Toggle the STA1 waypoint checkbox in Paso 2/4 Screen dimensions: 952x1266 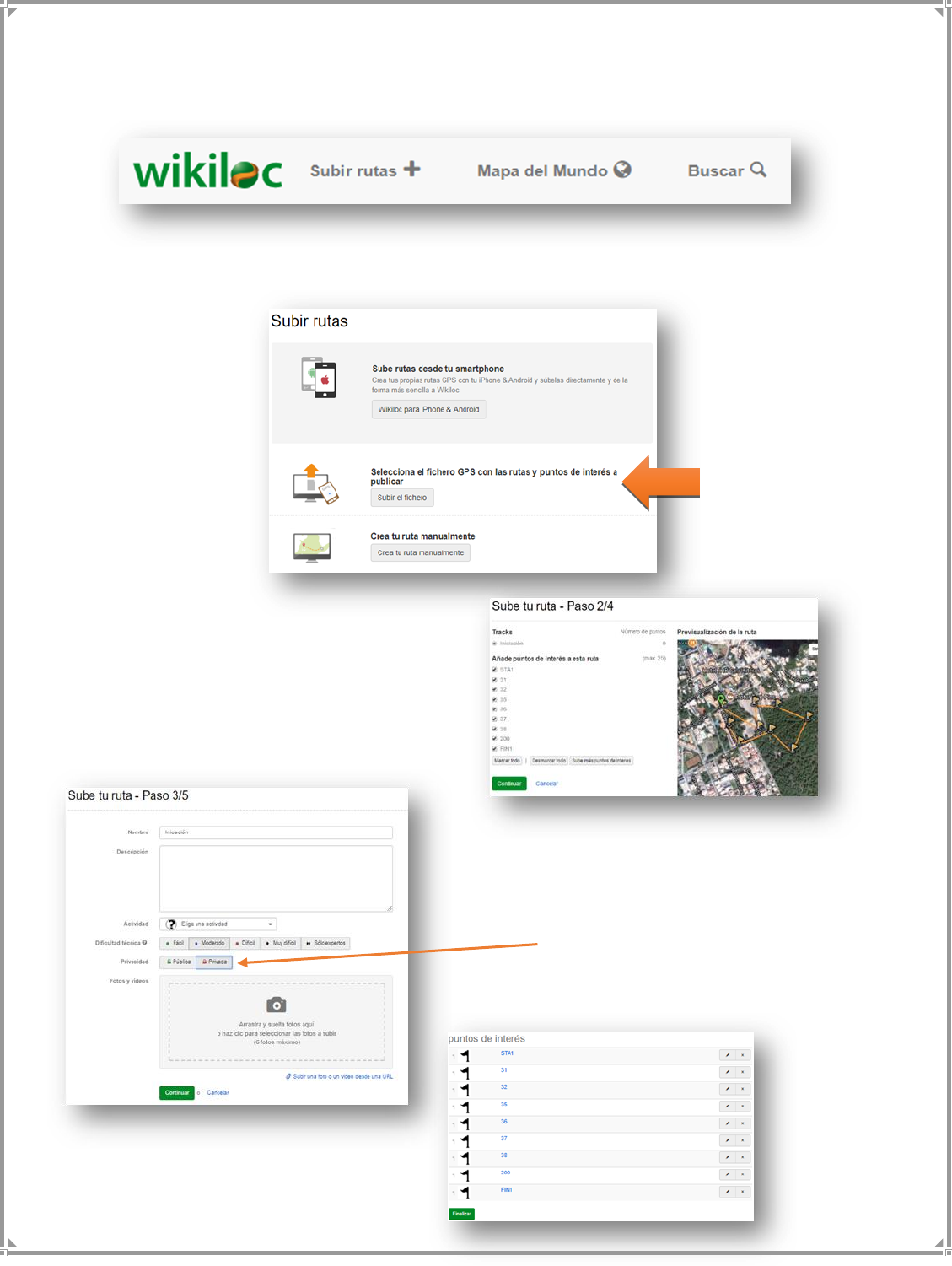pos(495,670)
